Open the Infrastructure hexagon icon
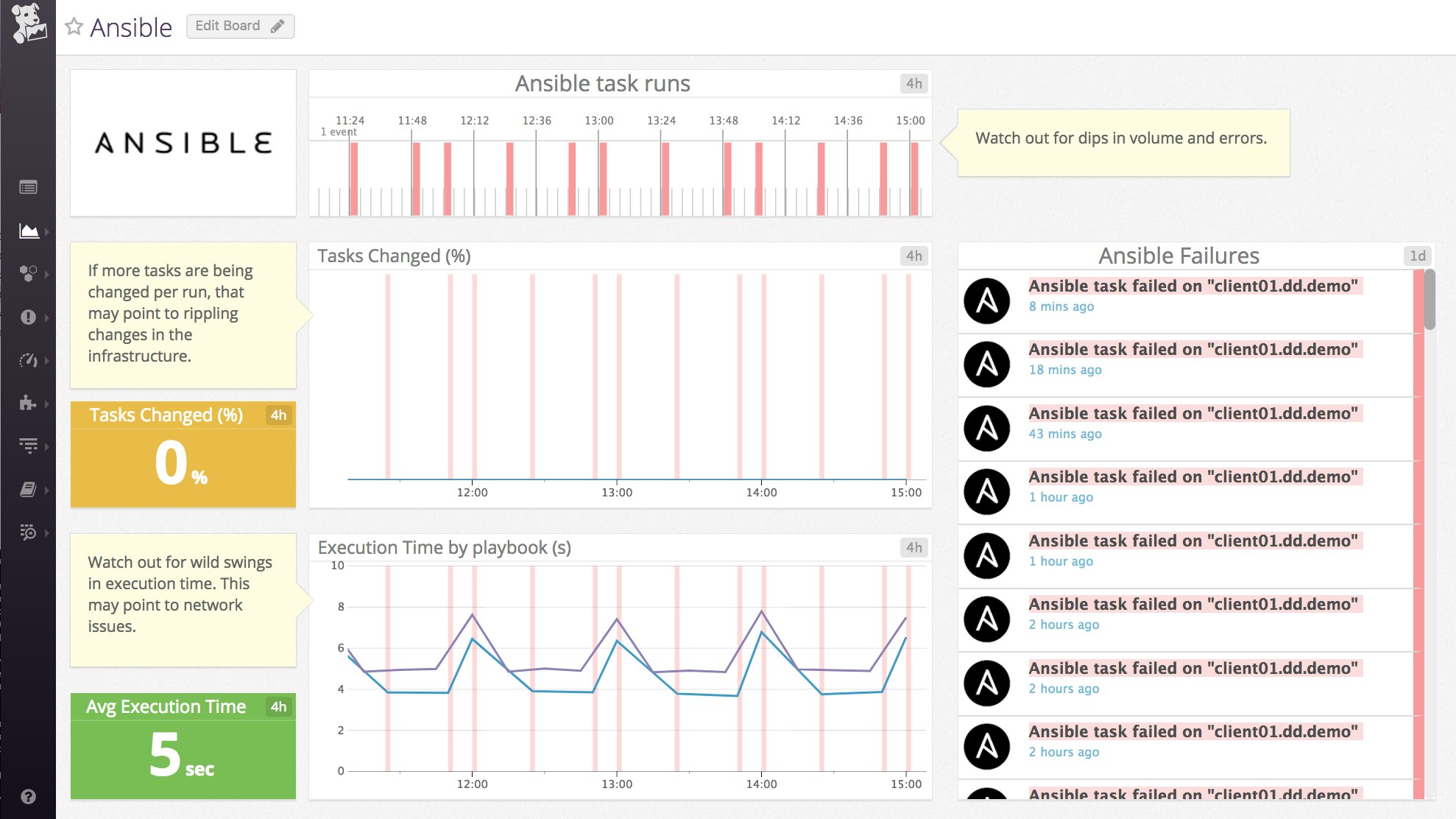The width and height of the screenshot is (1456, 819). (x=26, y=274)
